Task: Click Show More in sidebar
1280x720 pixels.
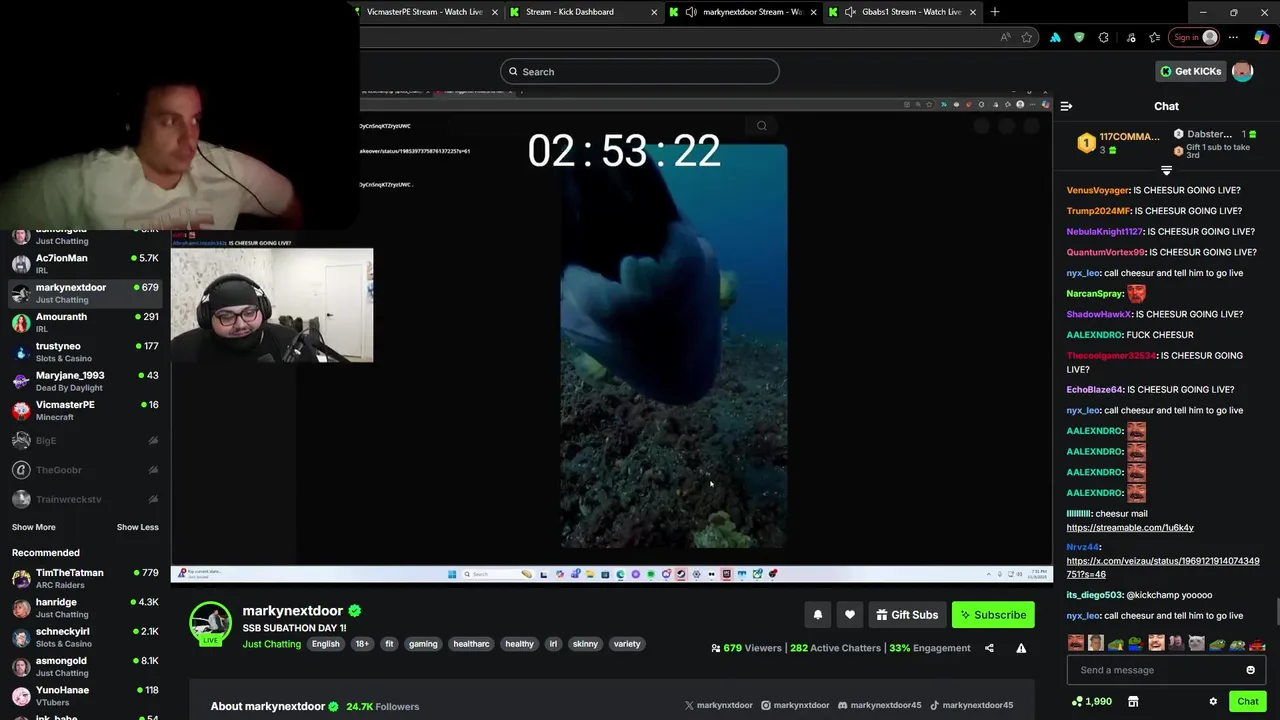Action: (33, 527)
